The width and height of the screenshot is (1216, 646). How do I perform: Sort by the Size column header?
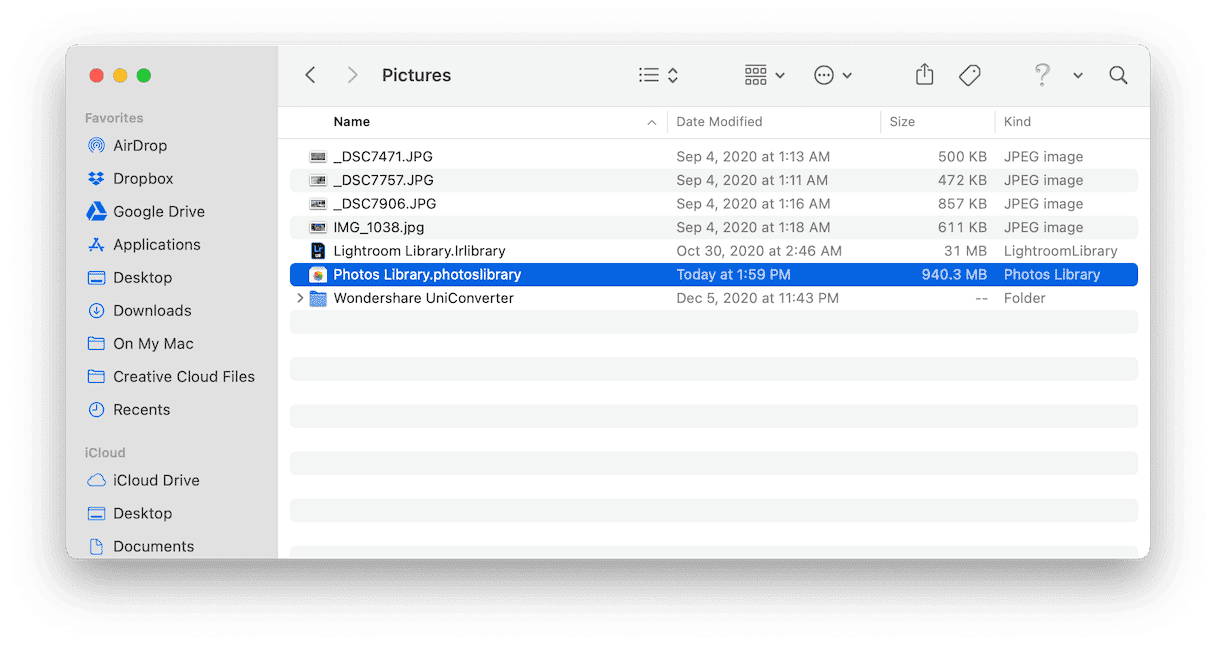(x=902, y=122)
